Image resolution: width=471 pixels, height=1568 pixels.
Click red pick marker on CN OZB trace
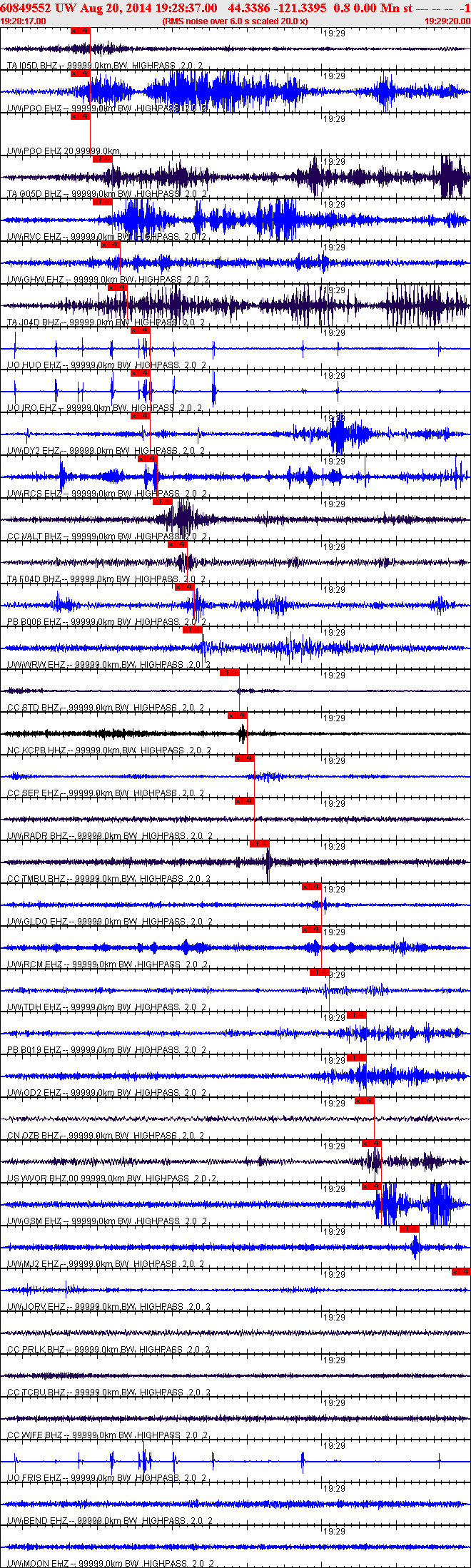click(365, 1101)
